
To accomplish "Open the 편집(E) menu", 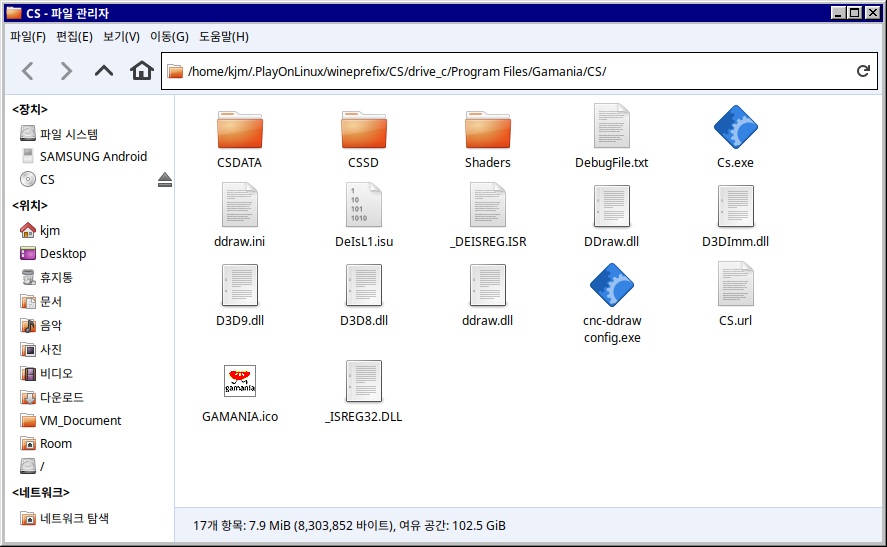I will click(74, 37).
